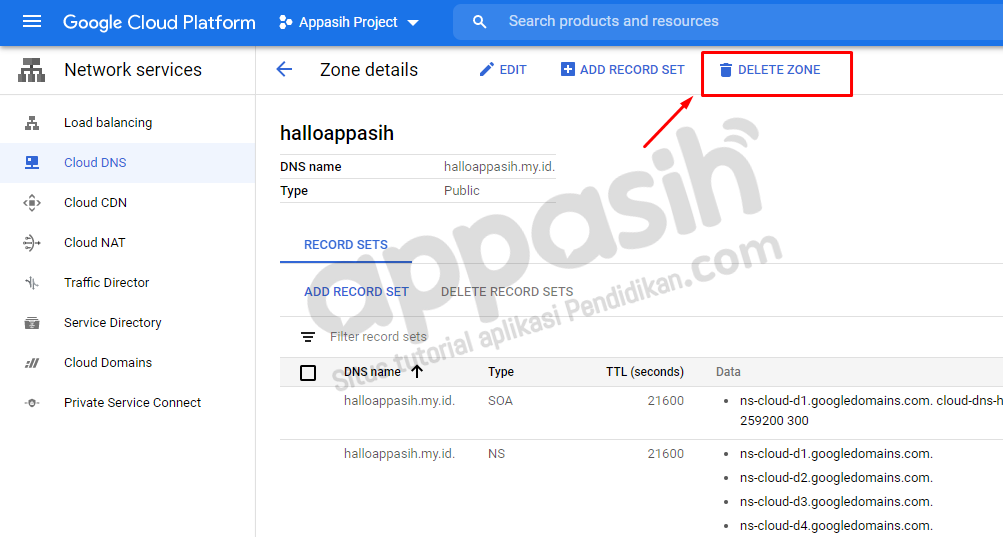Click ADD RECORD SET below the tab
The height and width of the screenshot is (537, 1003).
coord(356,291)
